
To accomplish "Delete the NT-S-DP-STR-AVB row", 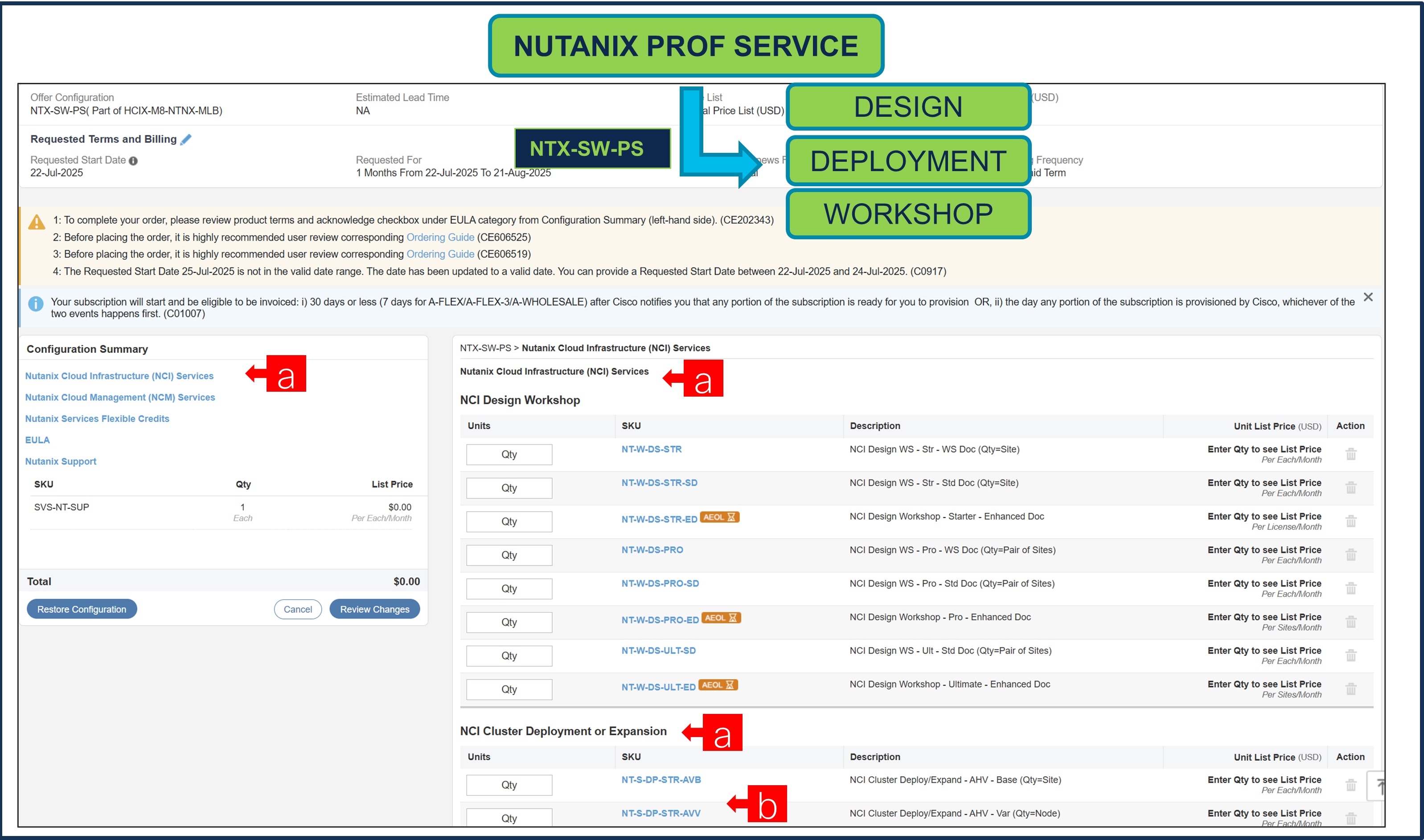I will click(1351, 785).
